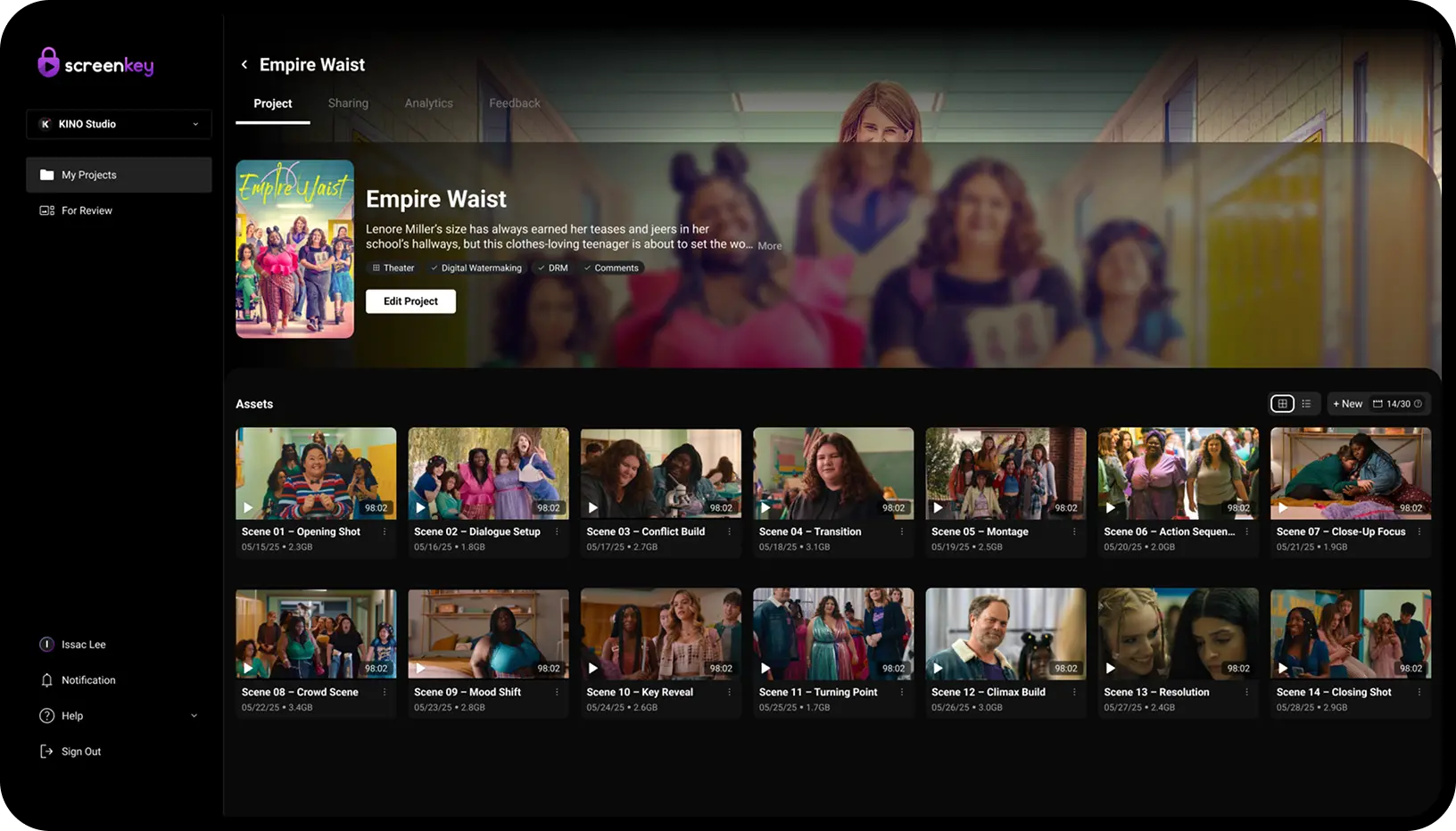
Task: Add a new asset with + New
Action: tap(1347, 404)
